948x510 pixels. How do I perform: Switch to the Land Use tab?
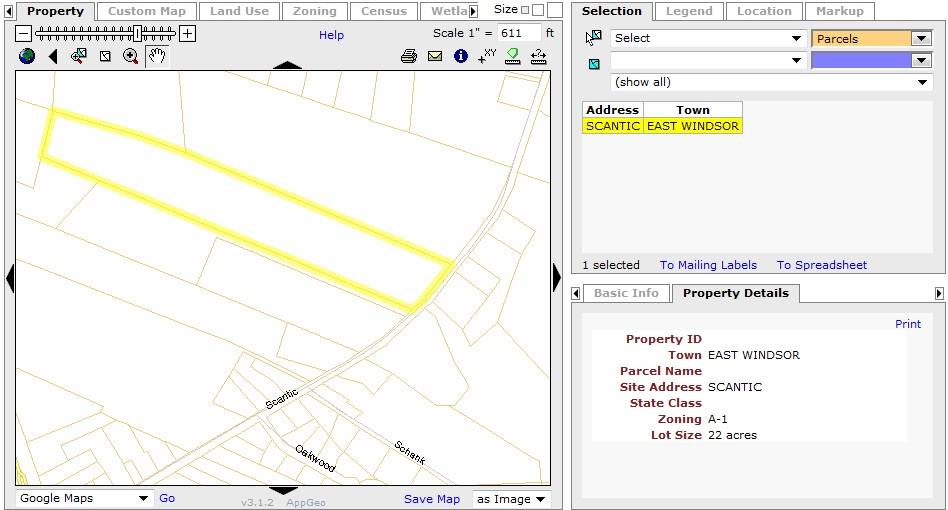(x=239, y=11)
